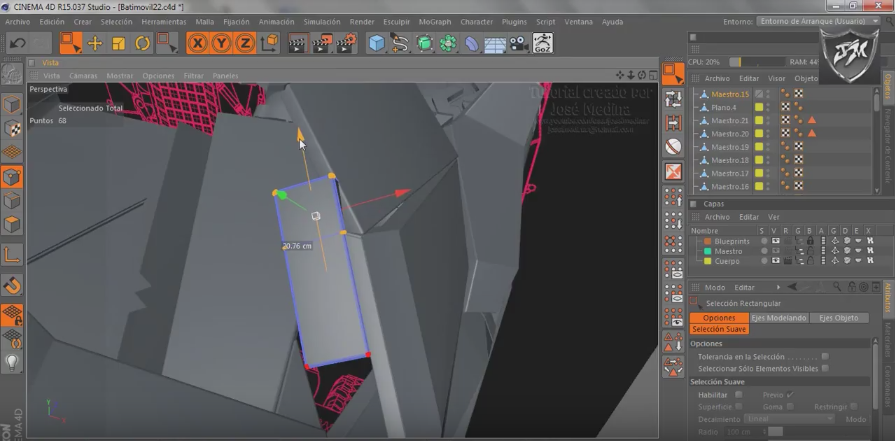Open Edit Render Settings gear clapperboard
895x441 pixels.
click(346, 43)
